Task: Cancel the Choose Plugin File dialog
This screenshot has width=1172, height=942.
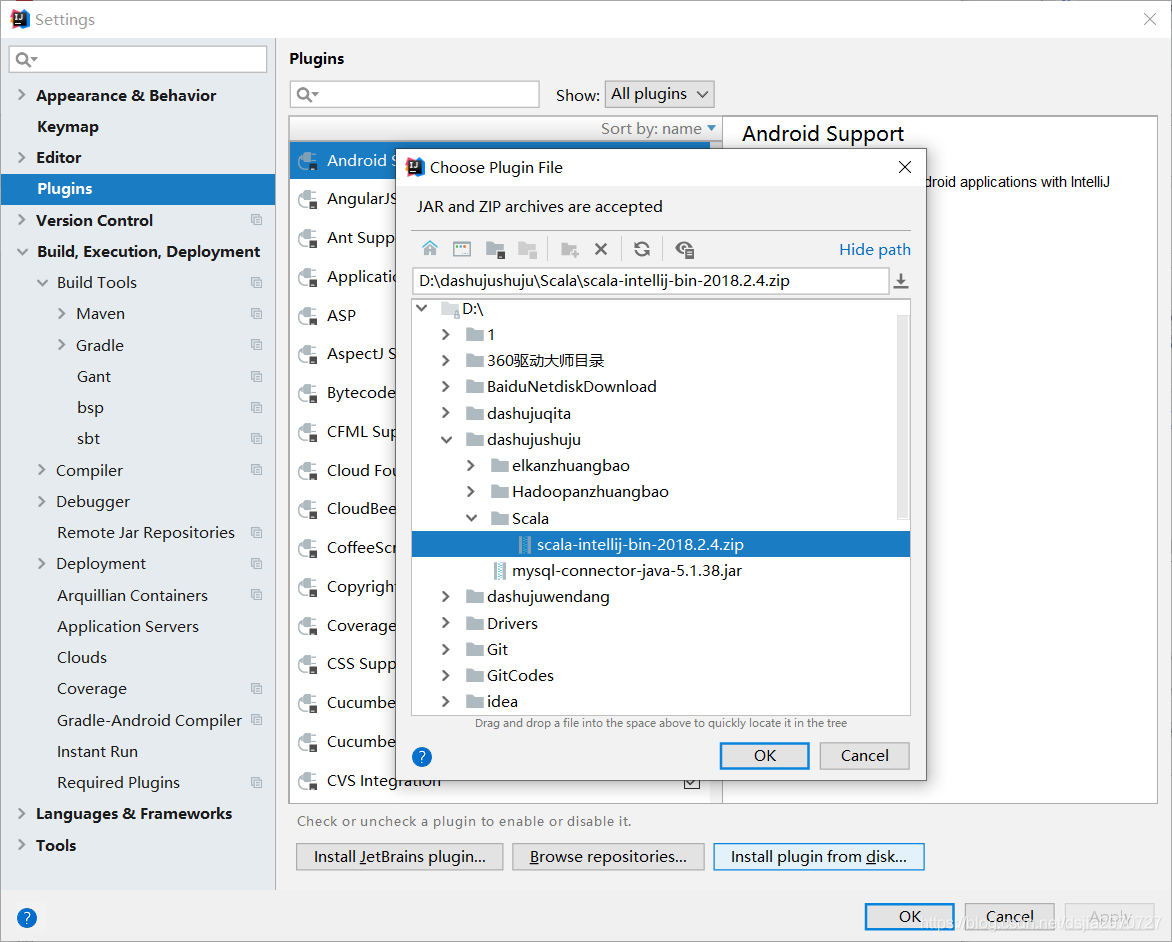Action: point(865,756)
